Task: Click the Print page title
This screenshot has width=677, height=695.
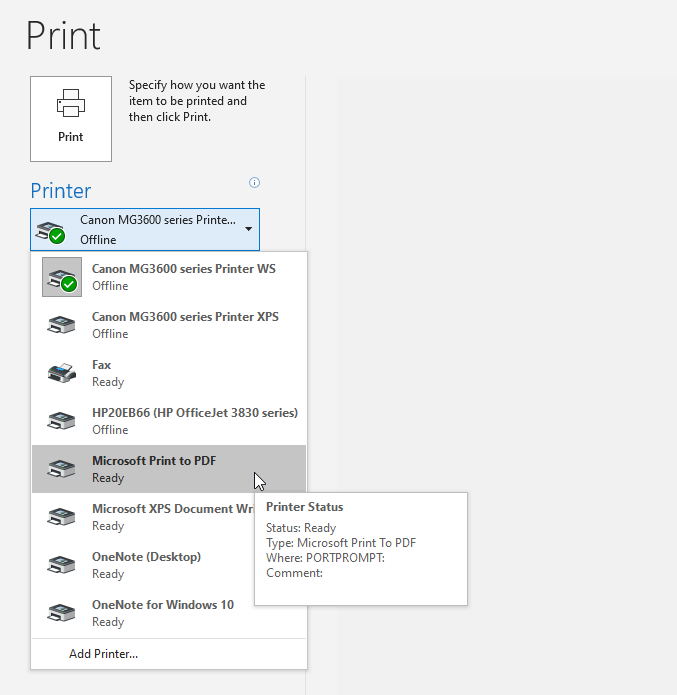Action: point(63,36)
